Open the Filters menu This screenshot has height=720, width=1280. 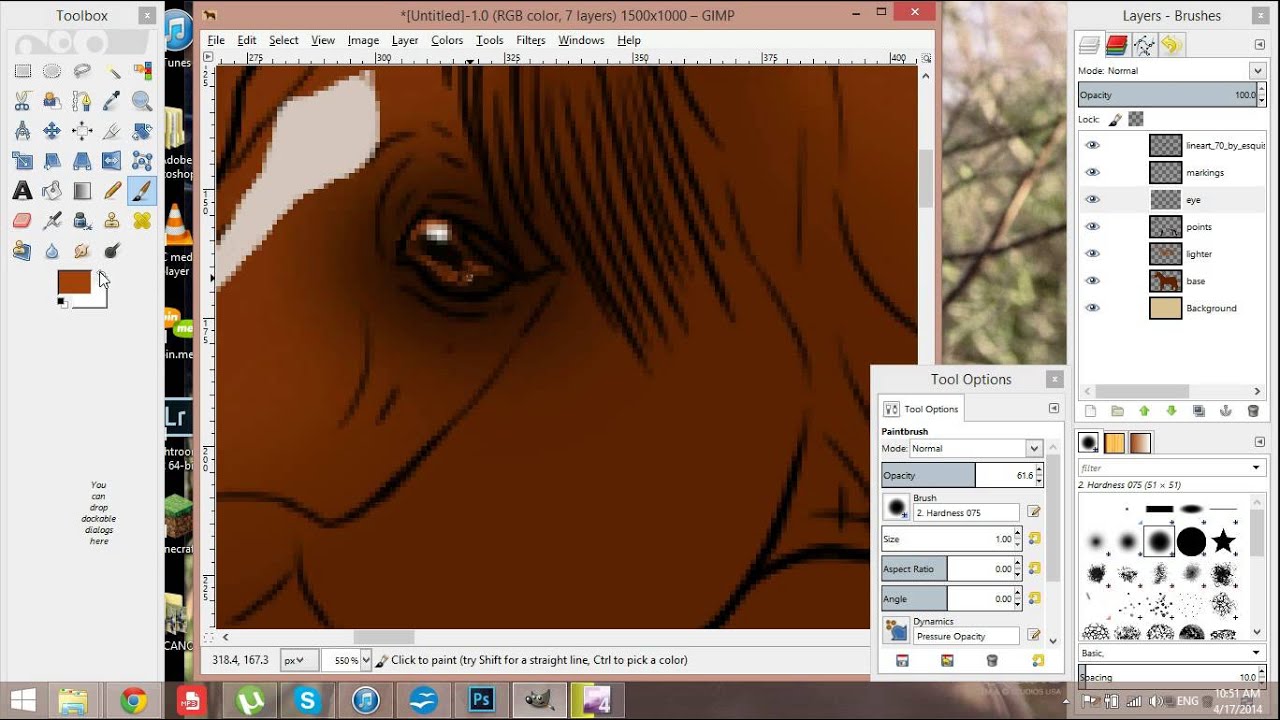coord(531,40)
